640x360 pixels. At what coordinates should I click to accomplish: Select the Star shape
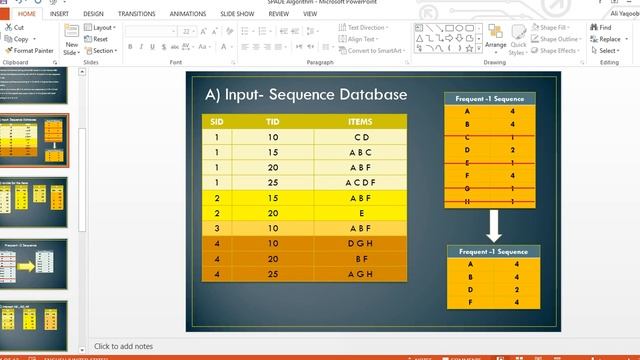tap(470, 49)
